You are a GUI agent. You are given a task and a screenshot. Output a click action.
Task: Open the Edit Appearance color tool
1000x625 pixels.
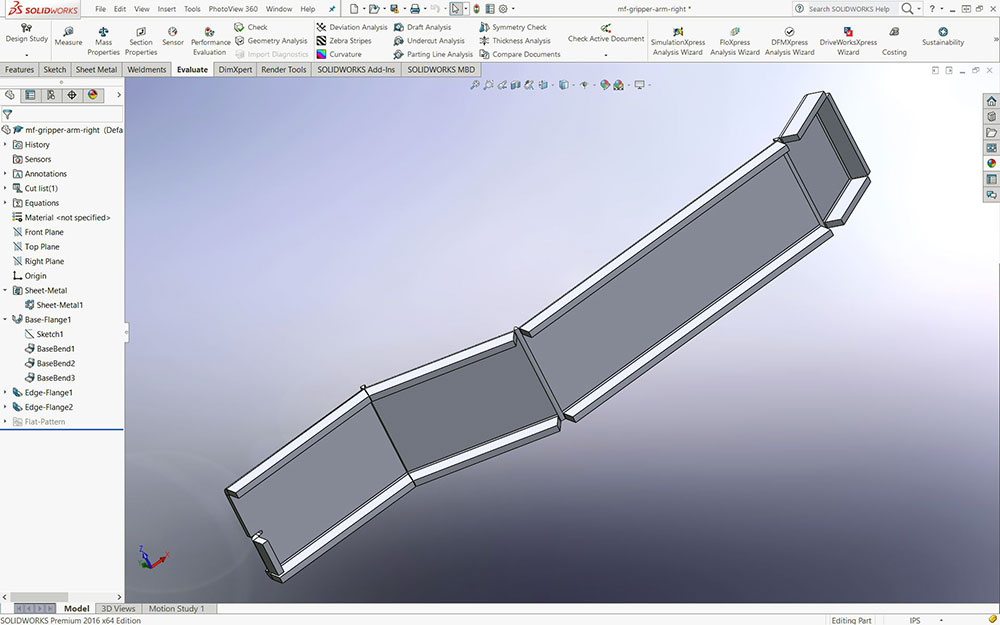point(605,85)
